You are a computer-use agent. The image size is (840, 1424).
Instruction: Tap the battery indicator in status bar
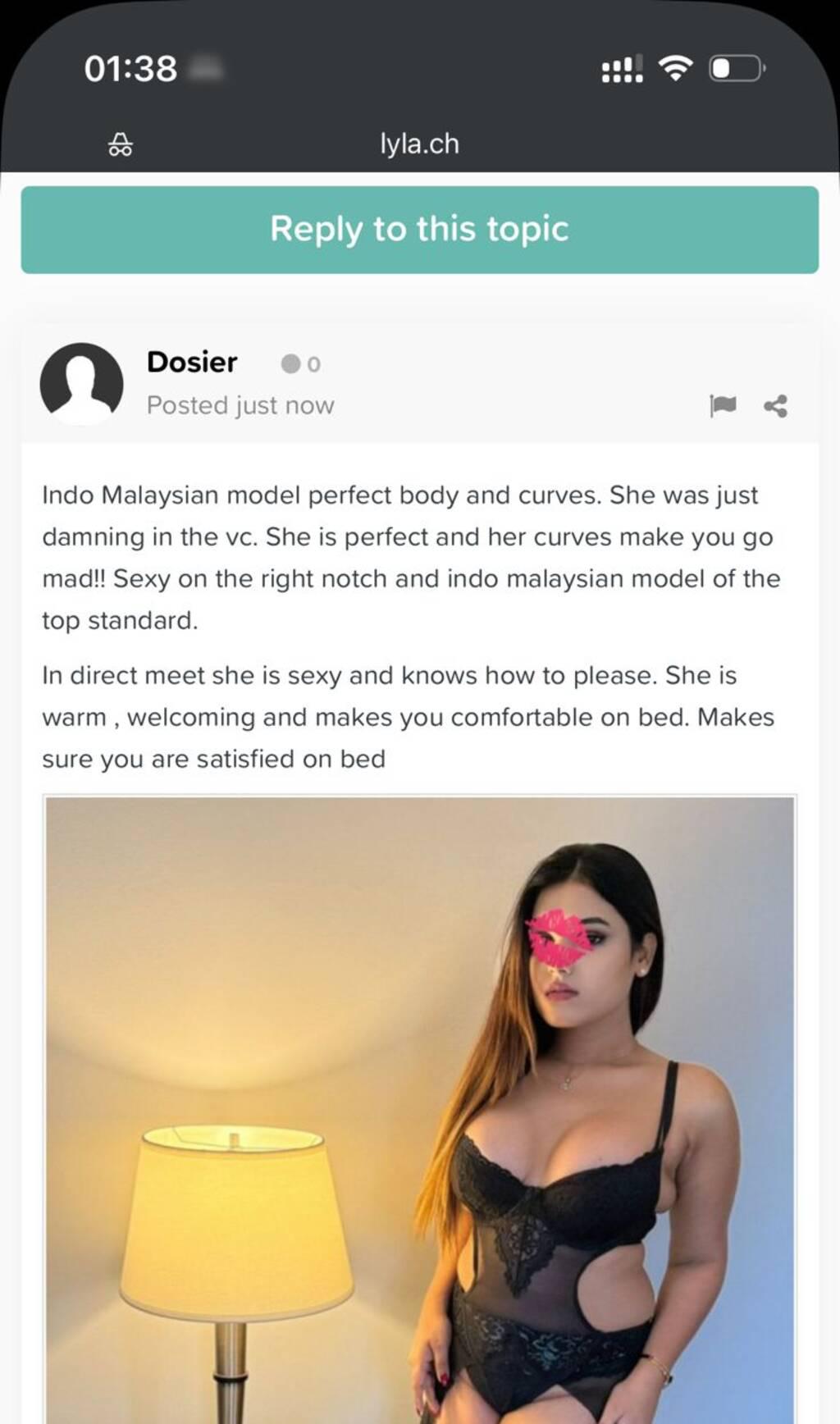[737, 68]
